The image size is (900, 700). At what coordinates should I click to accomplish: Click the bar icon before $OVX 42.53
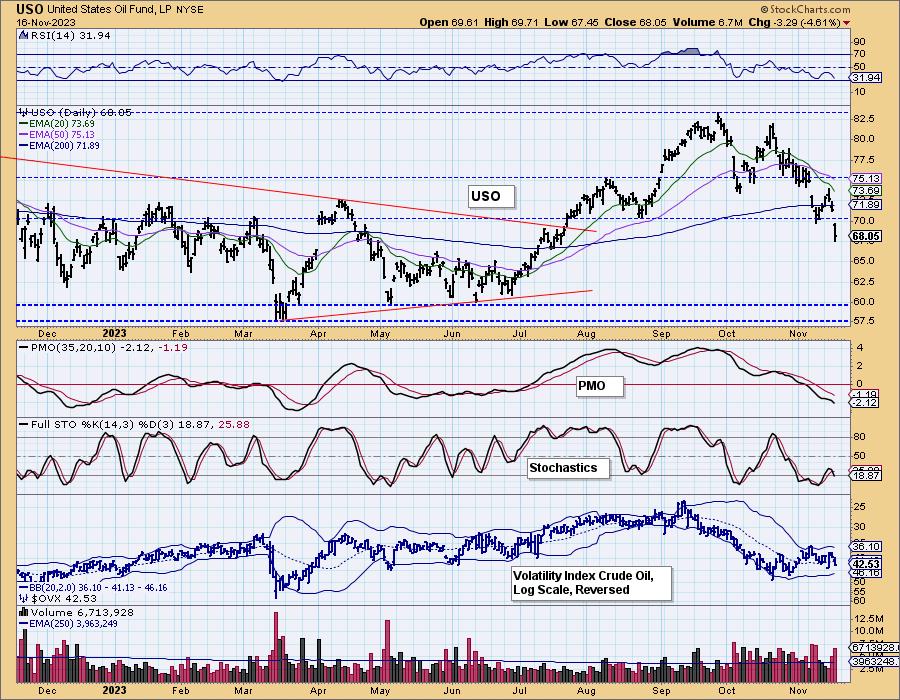tap(24, 598)
